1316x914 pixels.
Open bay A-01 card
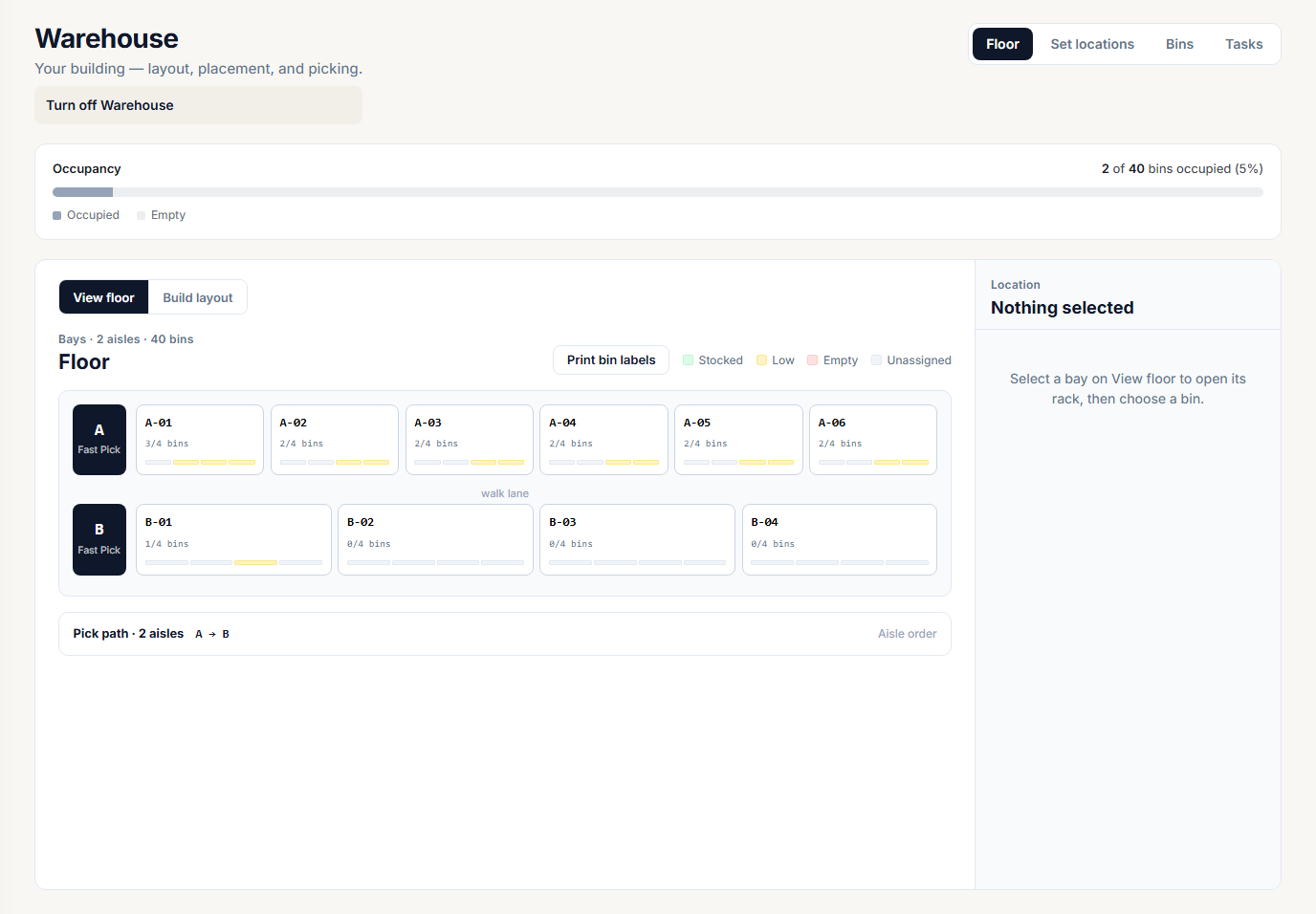click(200, 440)
